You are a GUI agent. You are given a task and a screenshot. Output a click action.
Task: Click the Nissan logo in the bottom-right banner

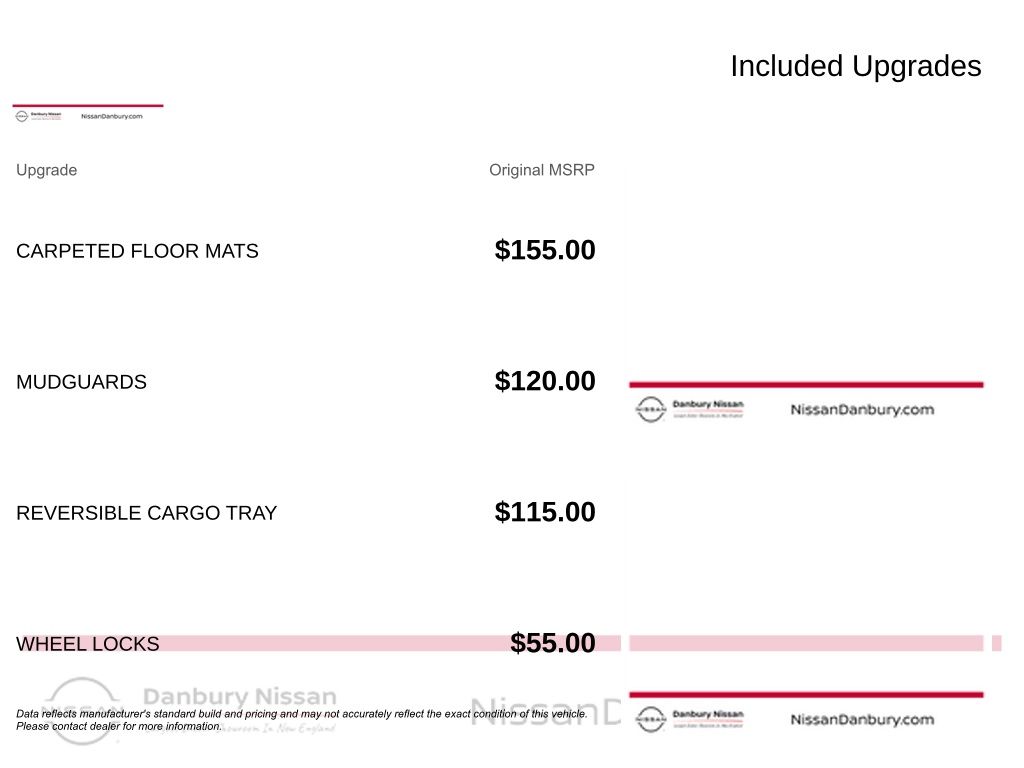[650, 719]
